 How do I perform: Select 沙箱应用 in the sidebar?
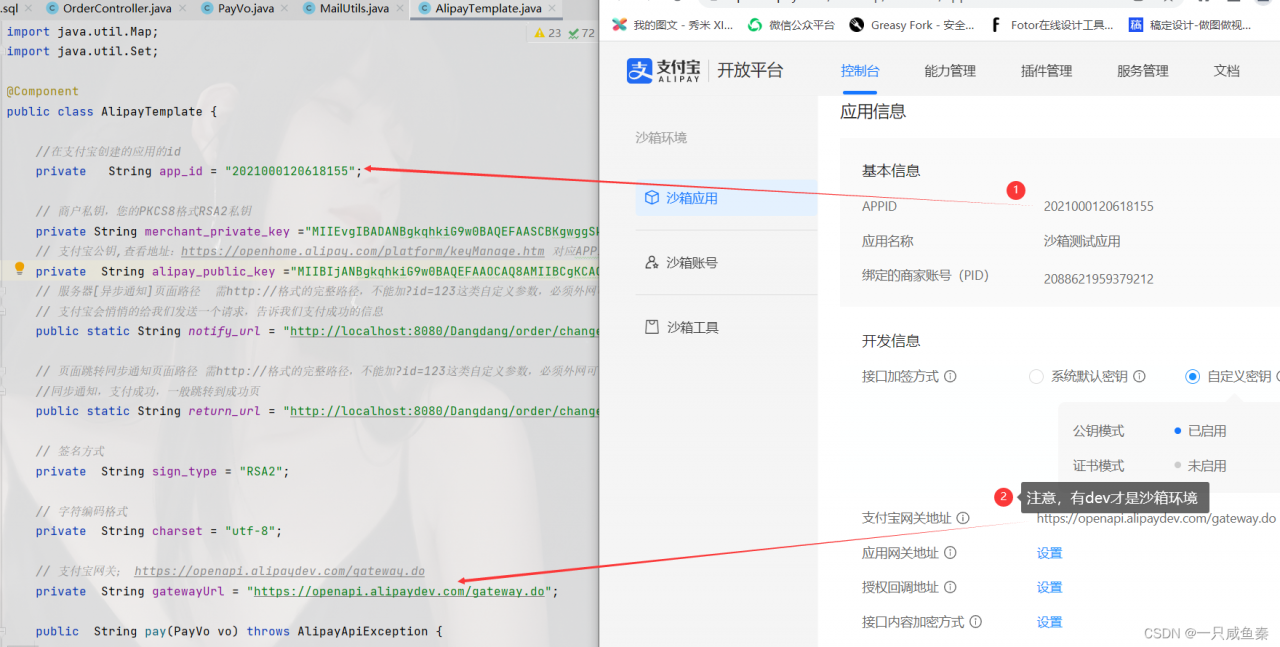click(x=726, y=198)
